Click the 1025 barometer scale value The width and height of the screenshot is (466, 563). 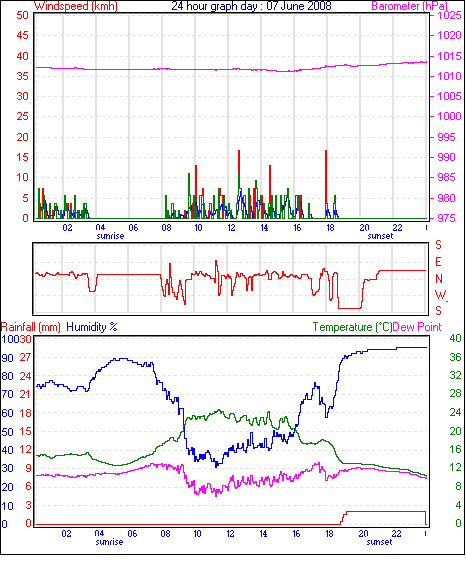tap(449, 15)
